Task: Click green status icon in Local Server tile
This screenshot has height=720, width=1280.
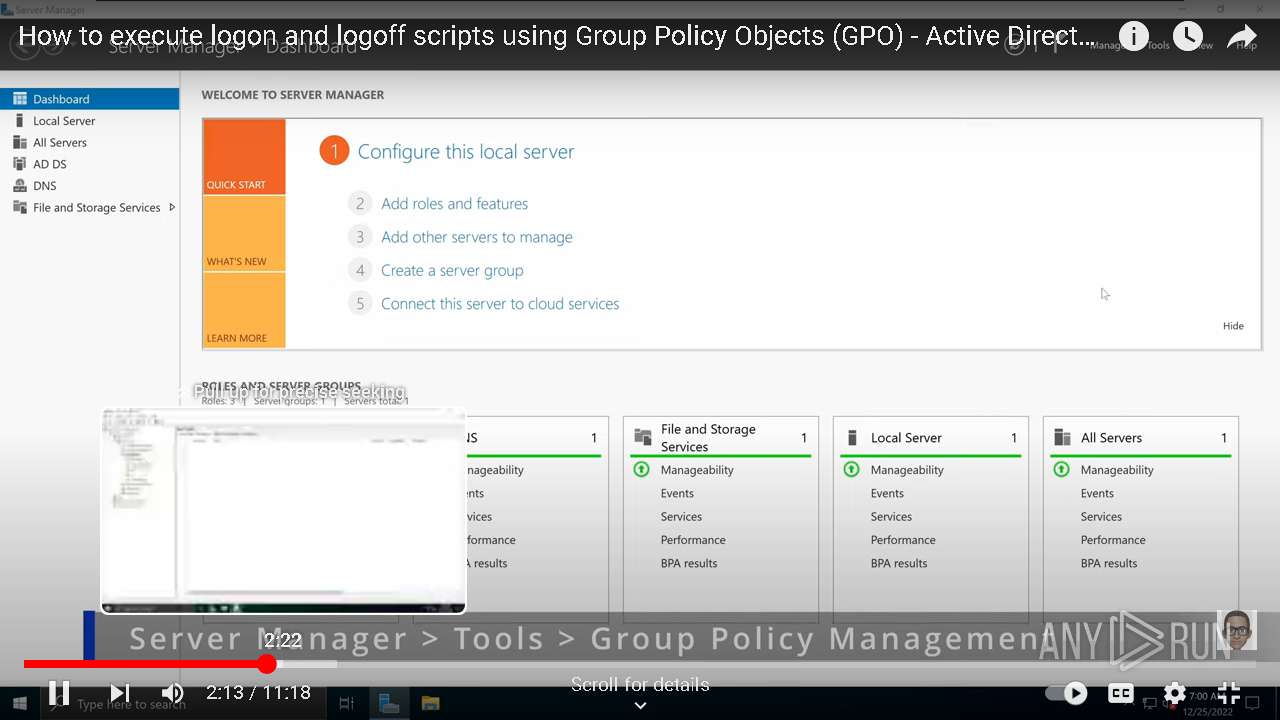Action: coord(851,469)
